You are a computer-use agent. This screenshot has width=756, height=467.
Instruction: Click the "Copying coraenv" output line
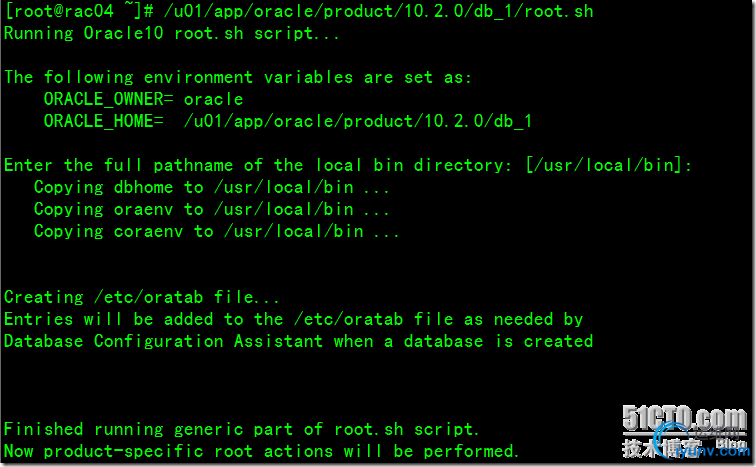(216, 231)
